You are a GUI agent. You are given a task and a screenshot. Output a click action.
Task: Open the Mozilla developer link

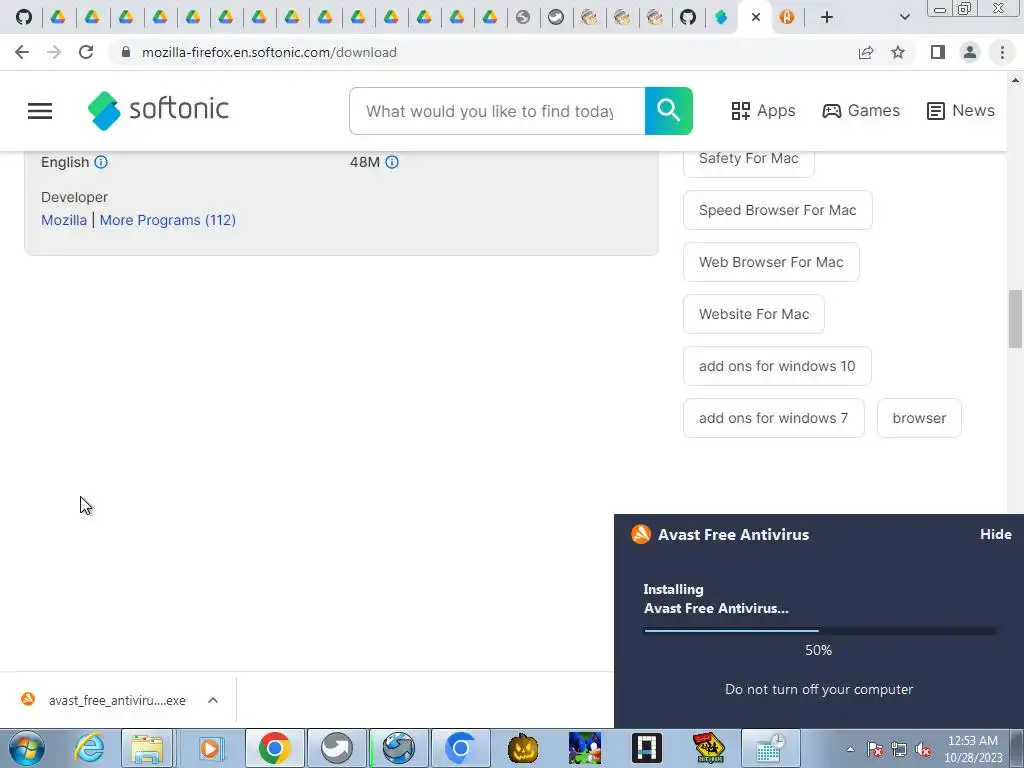tap(64, 220)
